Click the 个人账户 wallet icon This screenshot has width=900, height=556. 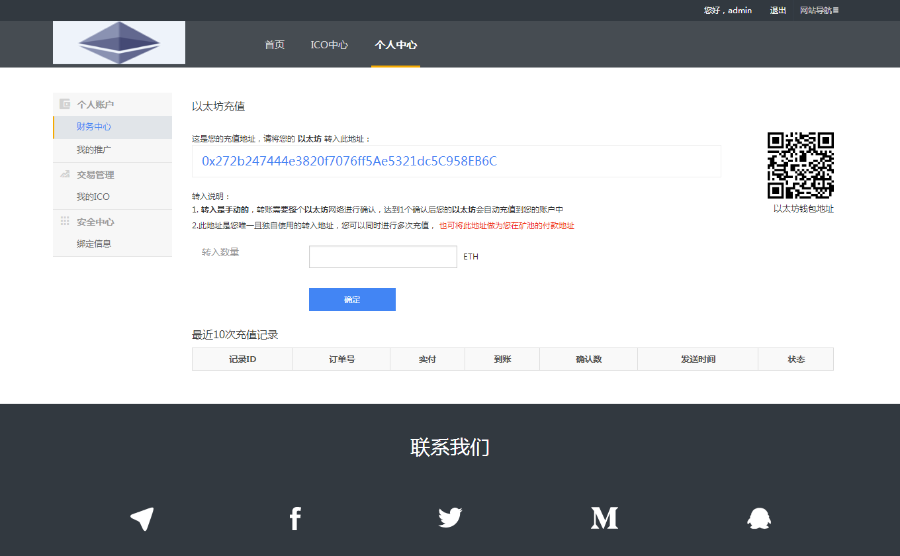(65, 104)
